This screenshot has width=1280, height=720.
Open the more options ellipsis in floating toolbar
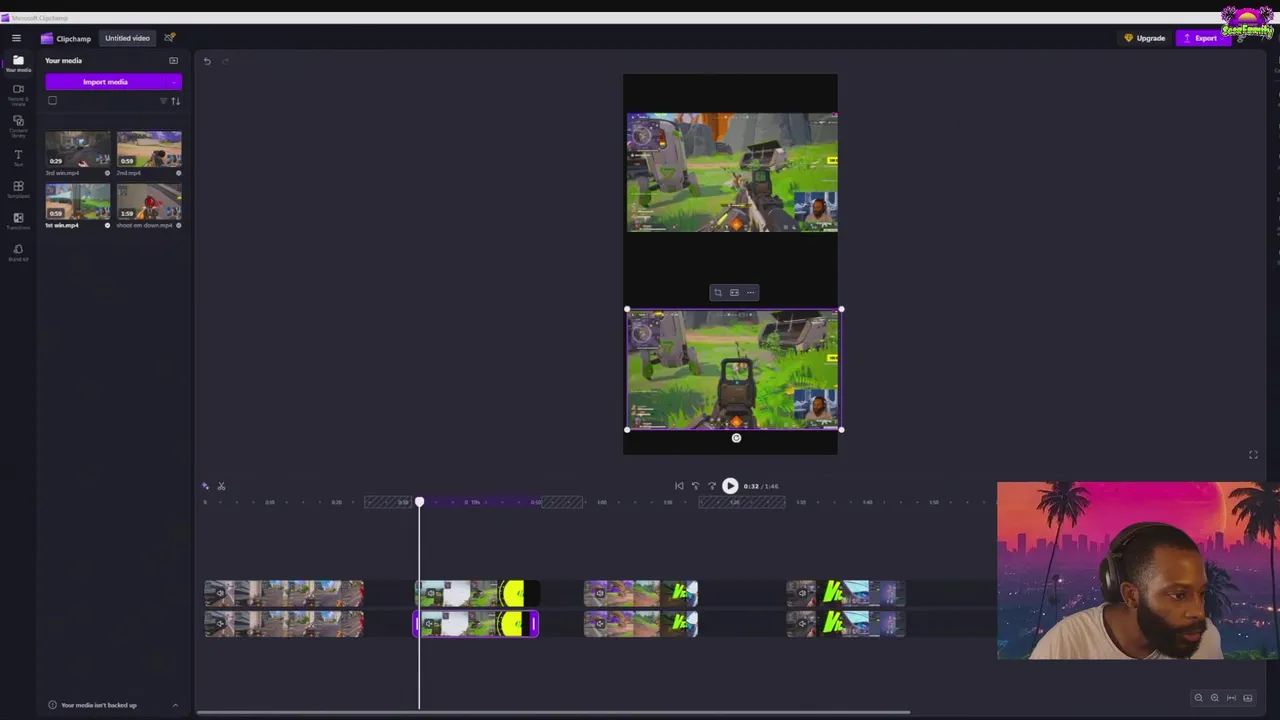[x=751, y=293]
